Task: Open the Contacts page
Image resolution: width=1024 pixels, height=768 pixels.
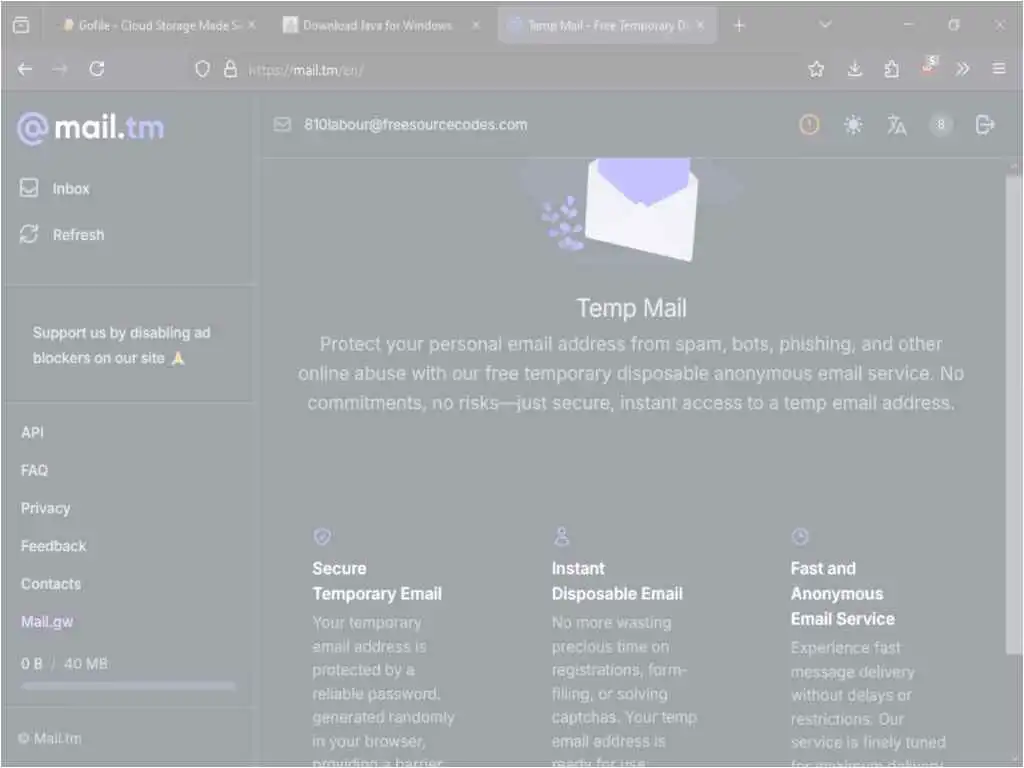Action: point(51,584)
